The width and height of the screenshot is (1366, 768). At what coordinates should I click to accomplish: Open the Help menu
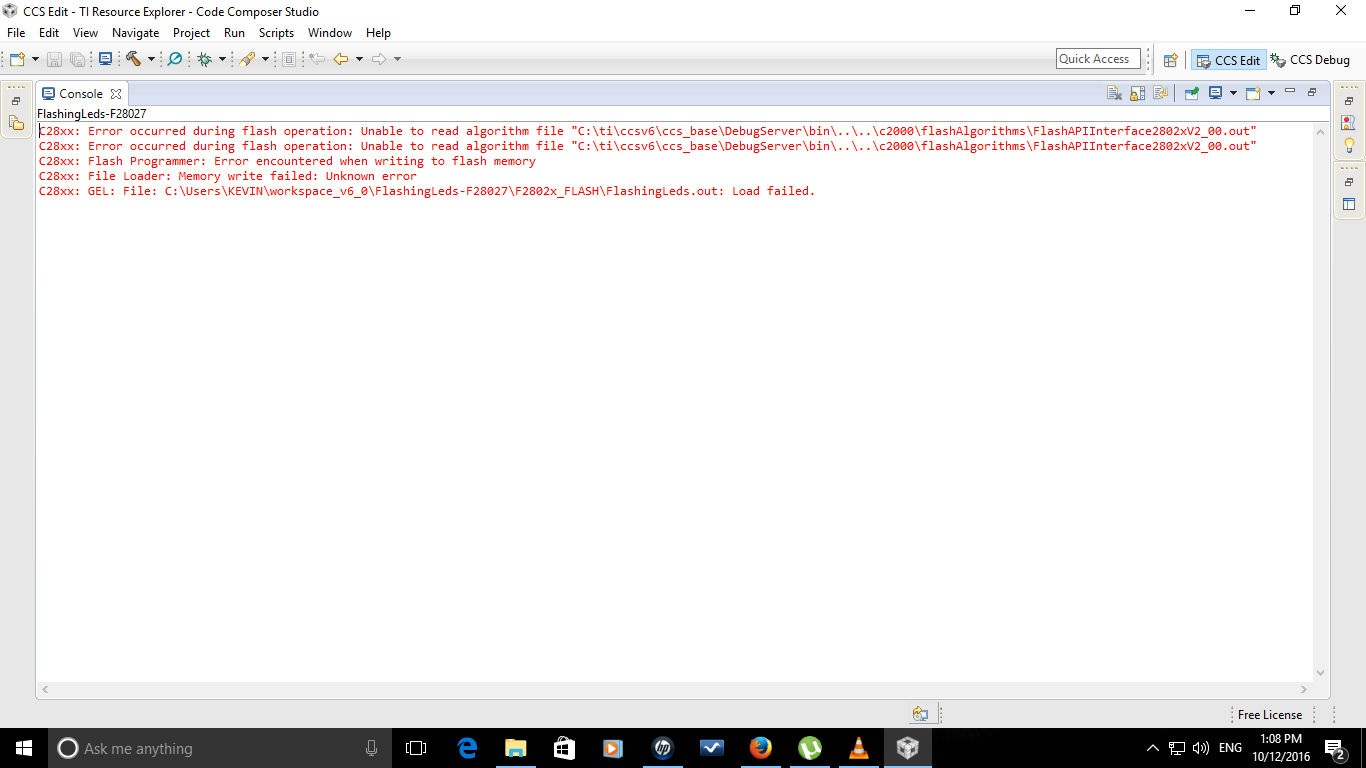378,33
